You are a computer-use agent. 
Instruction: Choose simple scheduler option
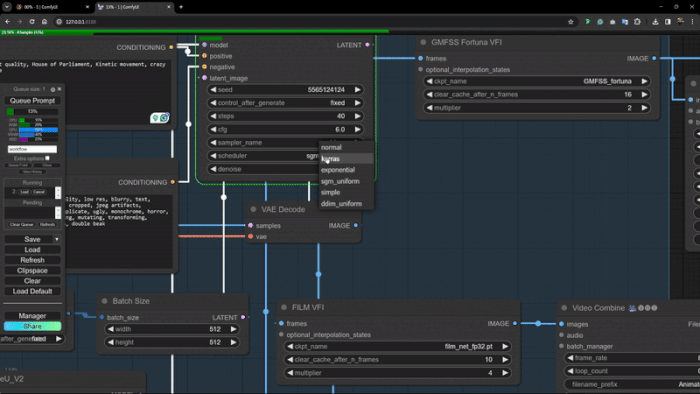click(x=346, y=192)
